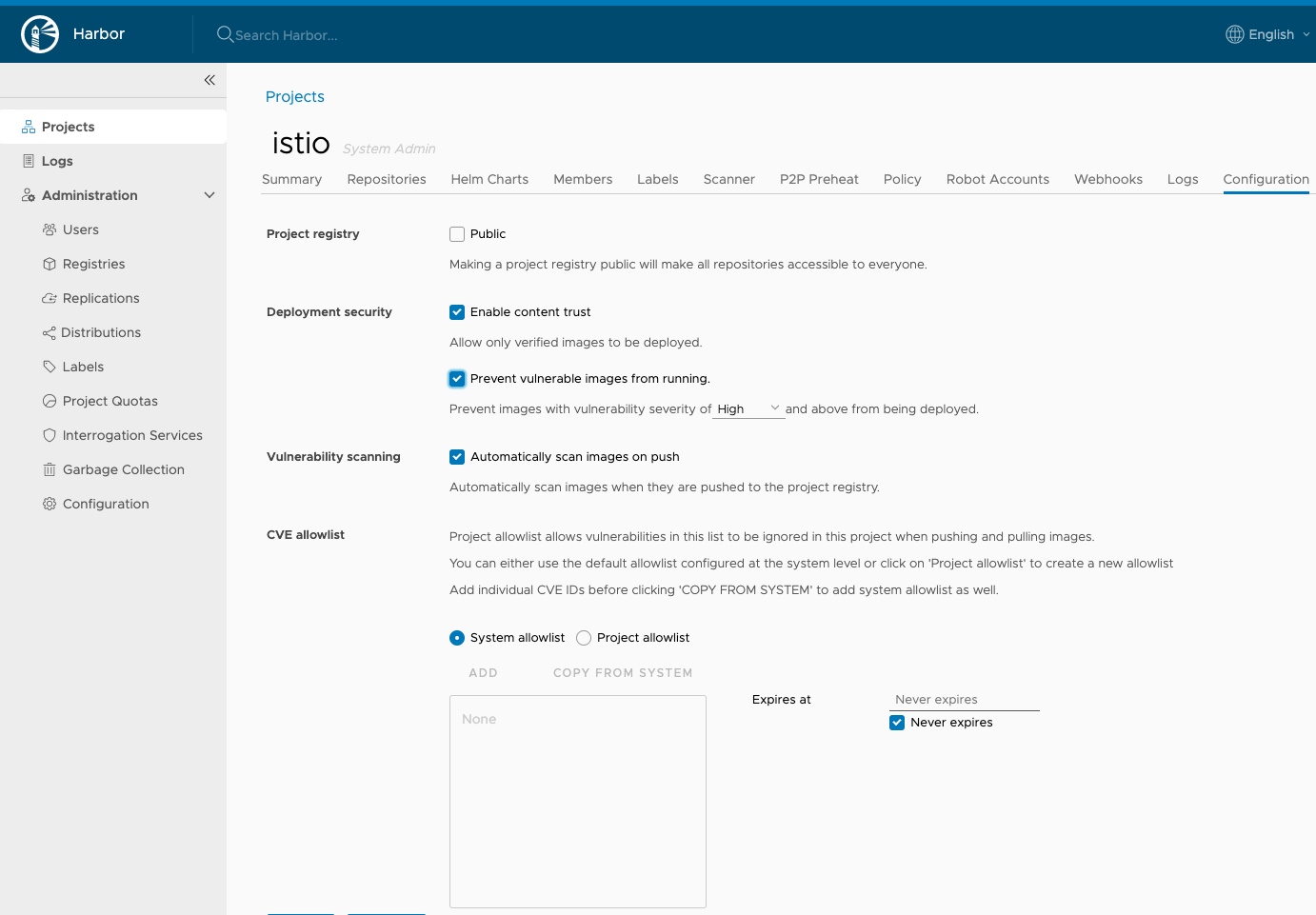This screenshot has width=1316, height=915.
Task: Disable Enable content trust checkbox
Action: [x=457, y=312]
